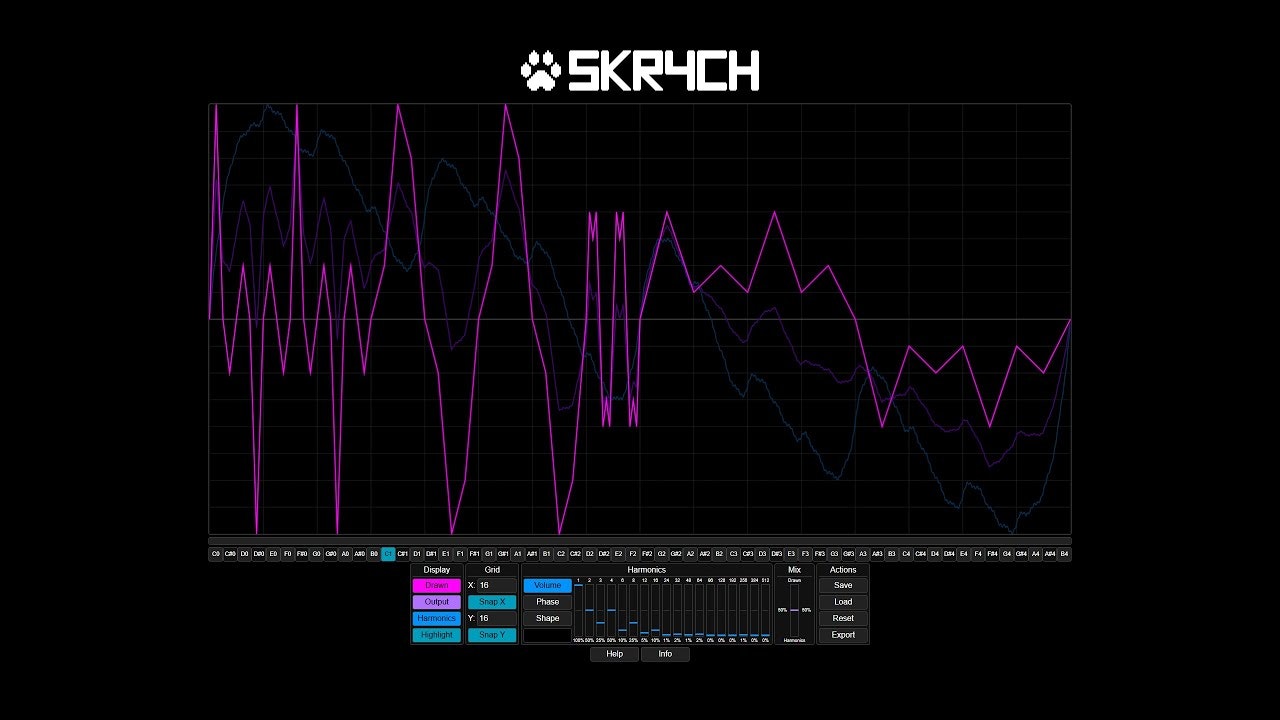Click the Drawn/Harmonics mix slider
1280x720 pixels.
click(x=793, y=610)
